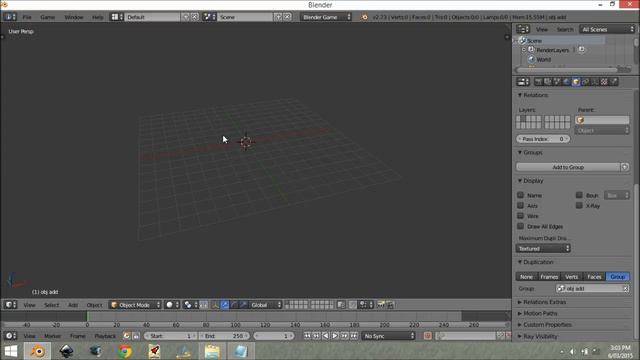Open the Blender Game engine dropdown
Viewport: 640px width, 360px height.
point(326,17)
